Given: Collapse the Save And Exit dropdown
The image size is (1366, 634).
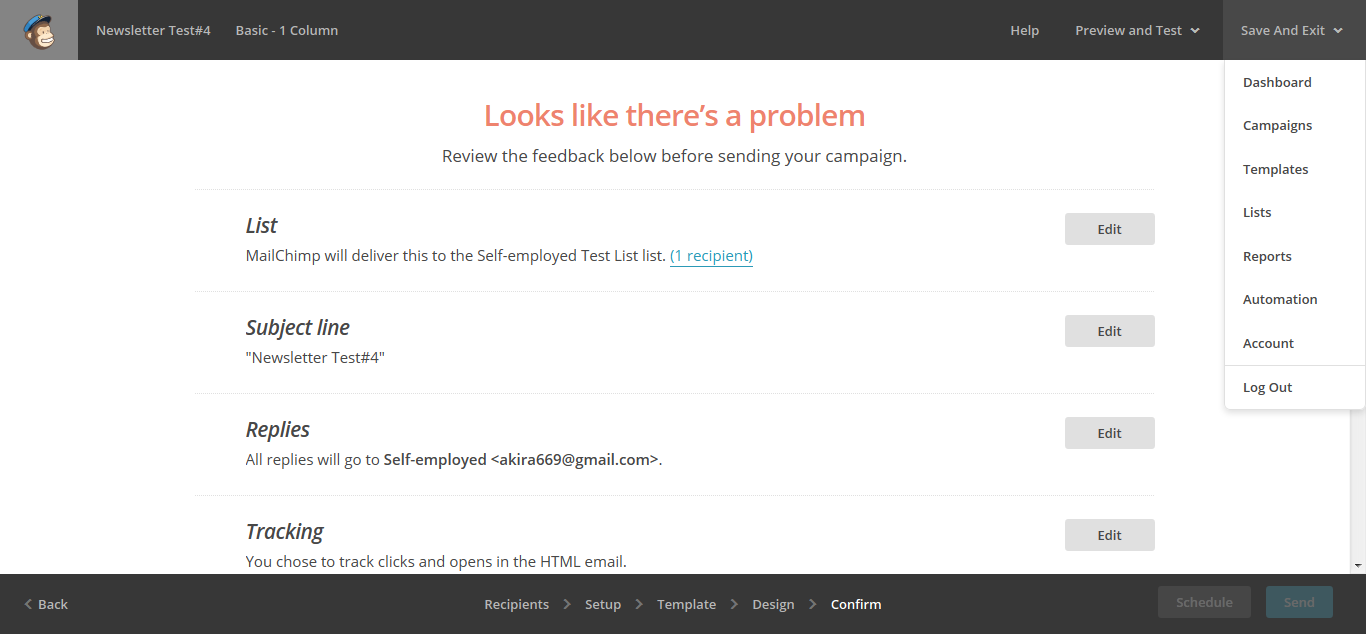Looking at the screenshot, I should pyautogui.click(x=1291, y=30).
